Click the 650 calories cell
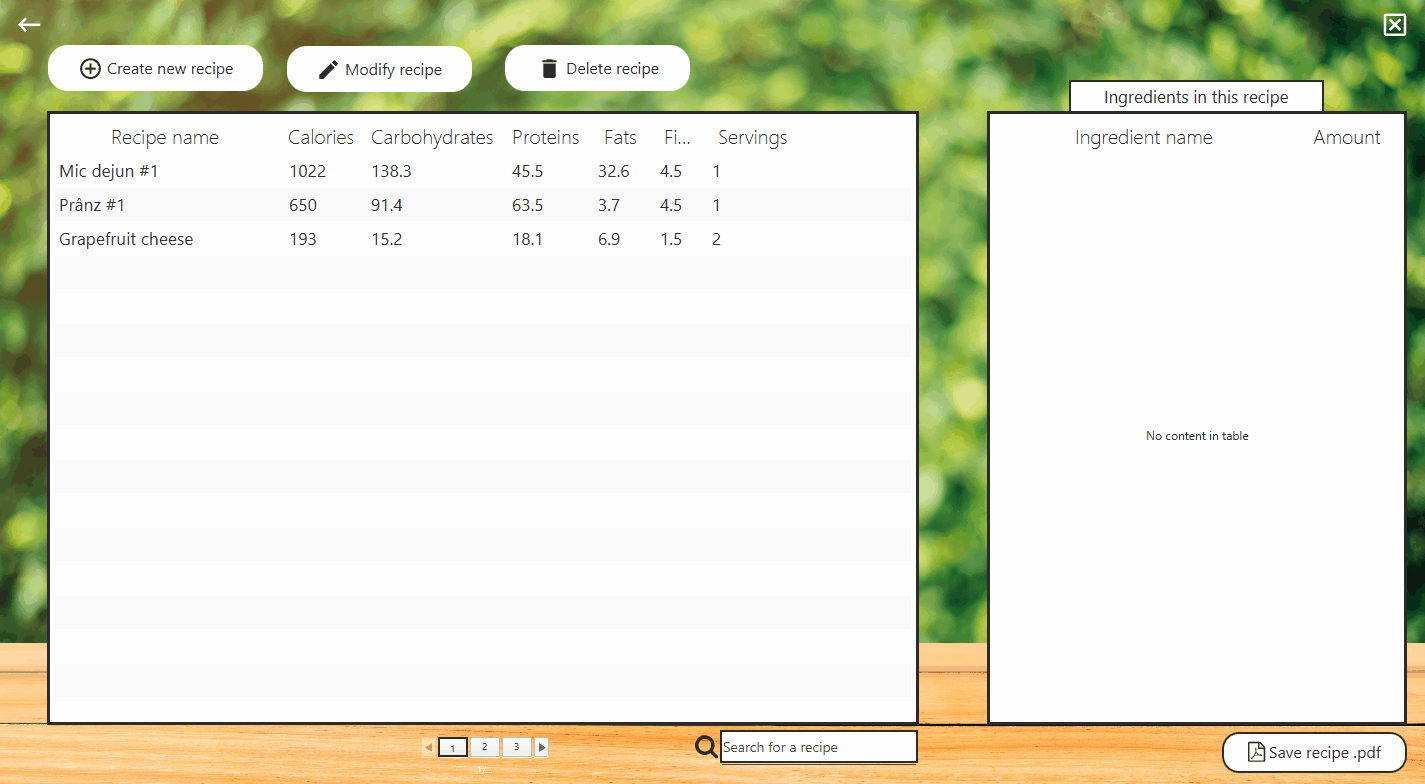Image resolution: width=1425 pixels, height=784 pixels. tap(303, 205)
